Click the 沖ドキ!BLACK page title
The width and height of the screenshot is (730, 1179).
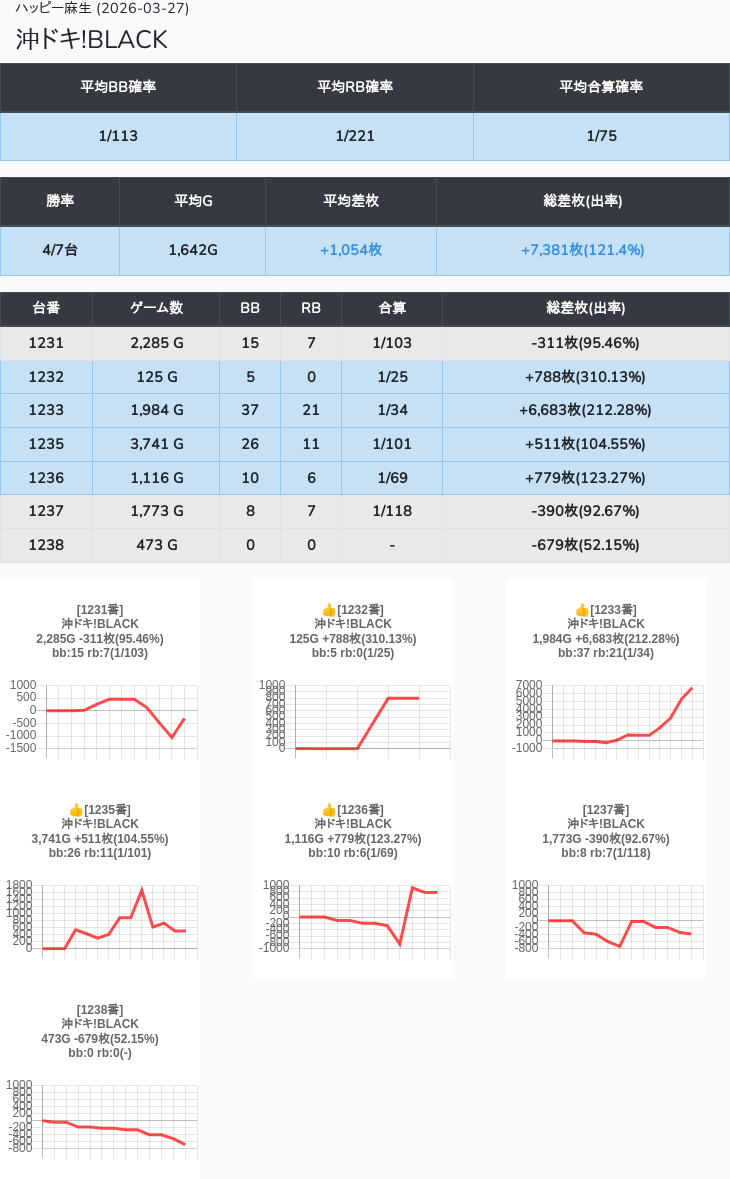click(92, 39)
